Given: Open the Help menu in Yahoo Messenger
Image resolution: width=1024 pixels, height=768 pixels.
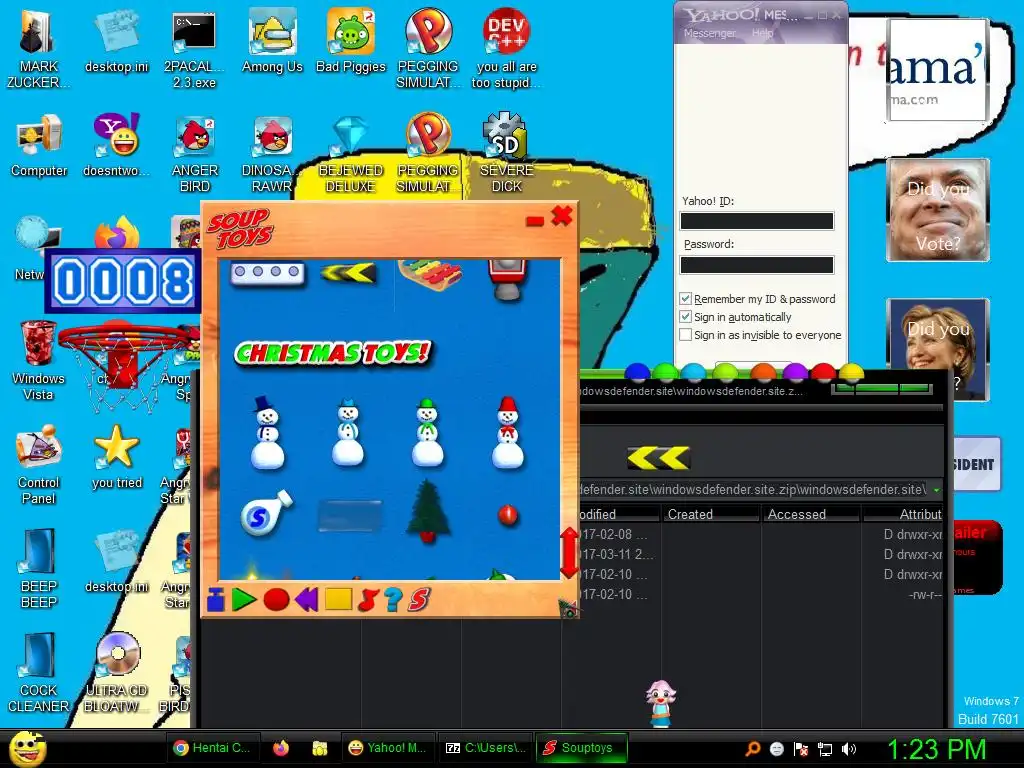Looking at the screenshot, I should pos(762,33).
